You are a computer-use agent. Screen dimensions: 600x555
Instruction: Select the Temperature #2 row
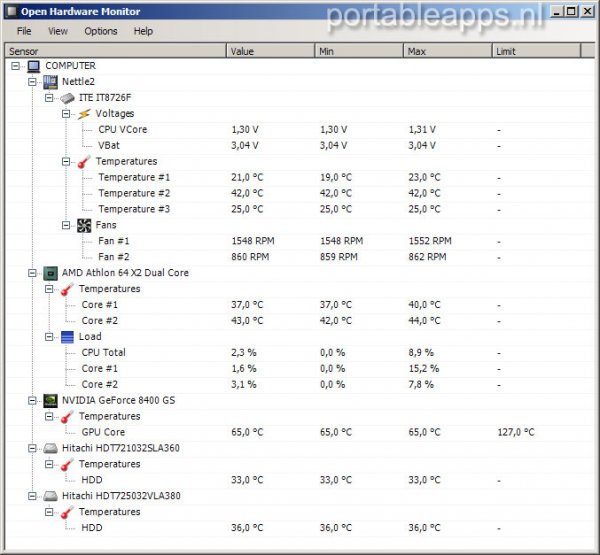coord(300,194)
